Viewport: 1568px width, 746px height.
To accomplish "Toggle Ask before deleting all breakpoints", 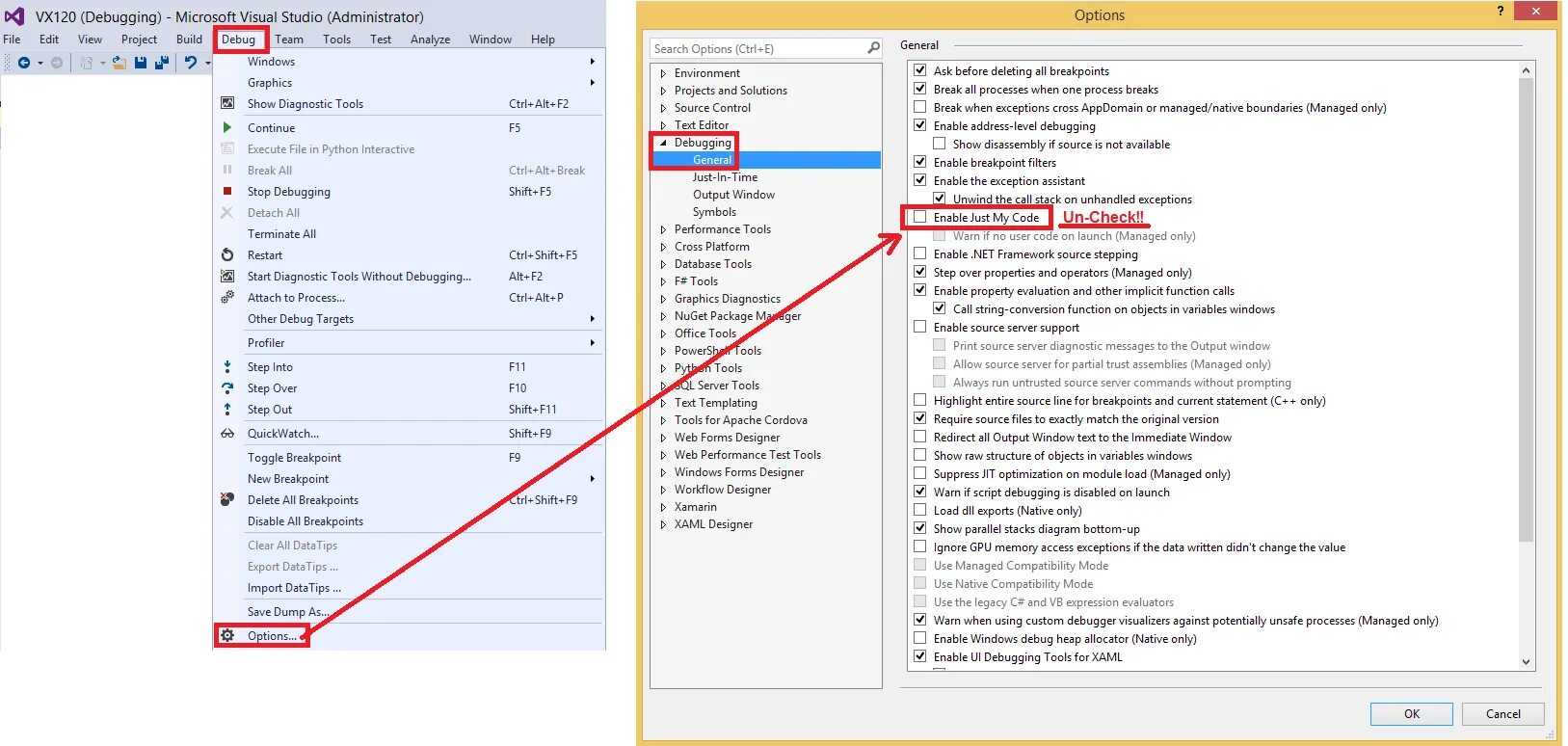I will pyautogui.click(x=920, y=70).
